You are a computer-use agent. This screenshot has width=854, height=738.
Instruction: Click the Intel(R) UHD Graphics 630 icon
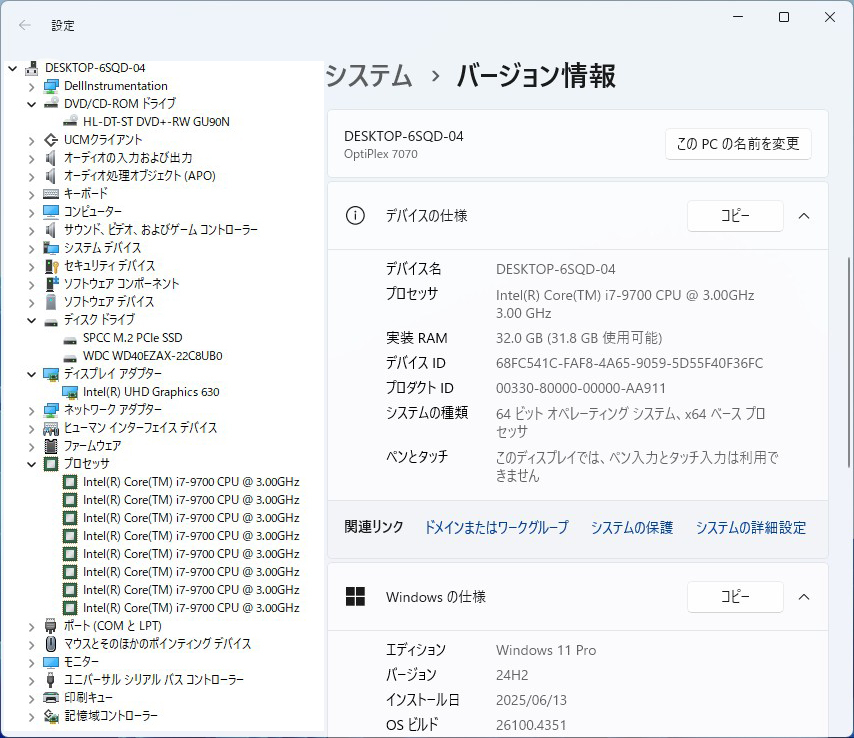pyautogui.click(x=70, y=392)
